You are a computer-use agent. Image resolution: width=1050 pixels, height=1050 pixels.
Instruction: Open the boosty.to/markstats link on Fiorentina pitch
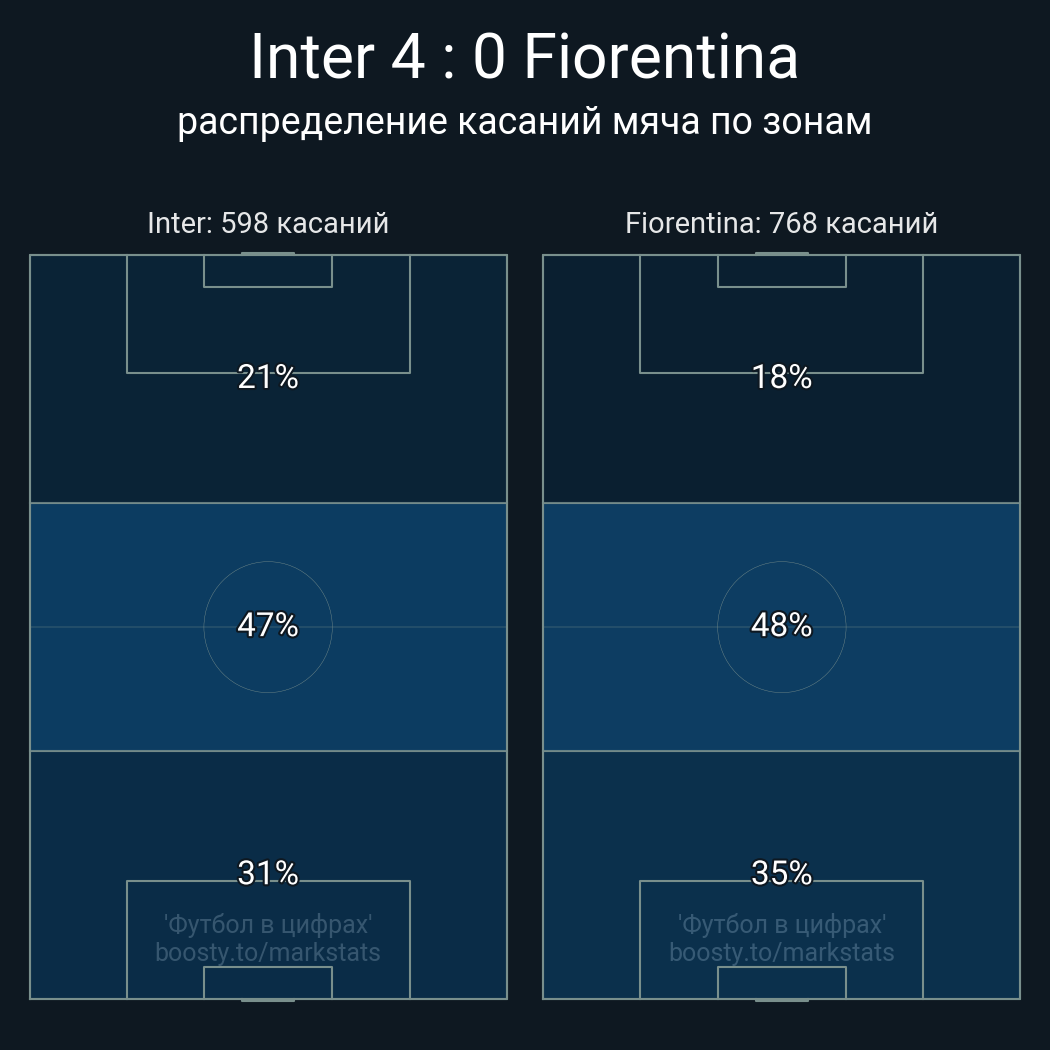[x=781, y=952]
